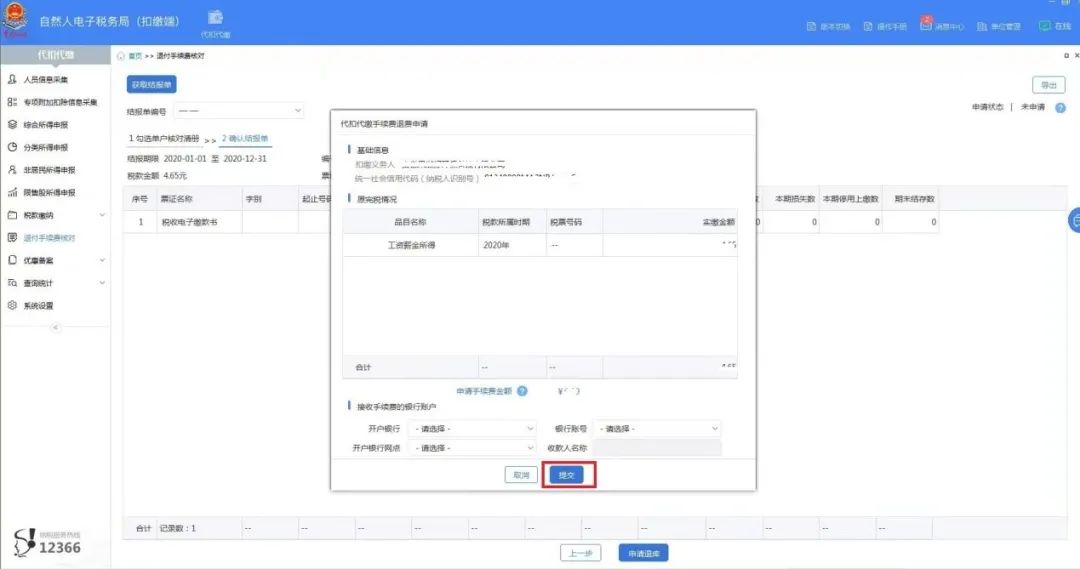Click the 在线 status icon
Image resolution: width=1080 pixels, height=569 pixels.
(1044, 26)
